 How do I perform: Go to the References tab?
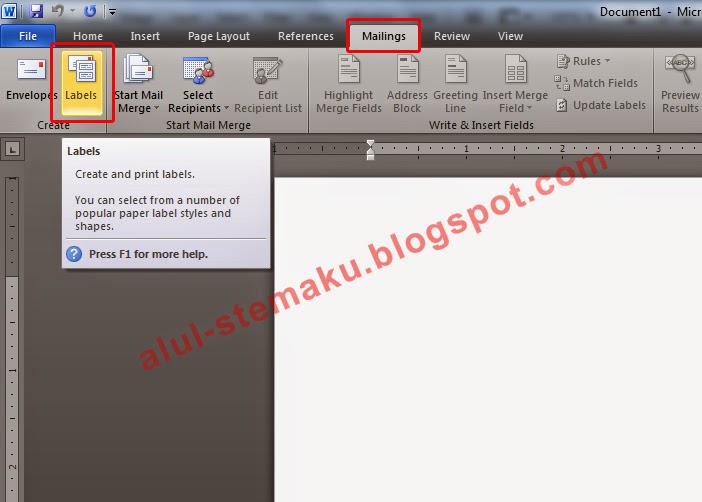pos(306,36)
